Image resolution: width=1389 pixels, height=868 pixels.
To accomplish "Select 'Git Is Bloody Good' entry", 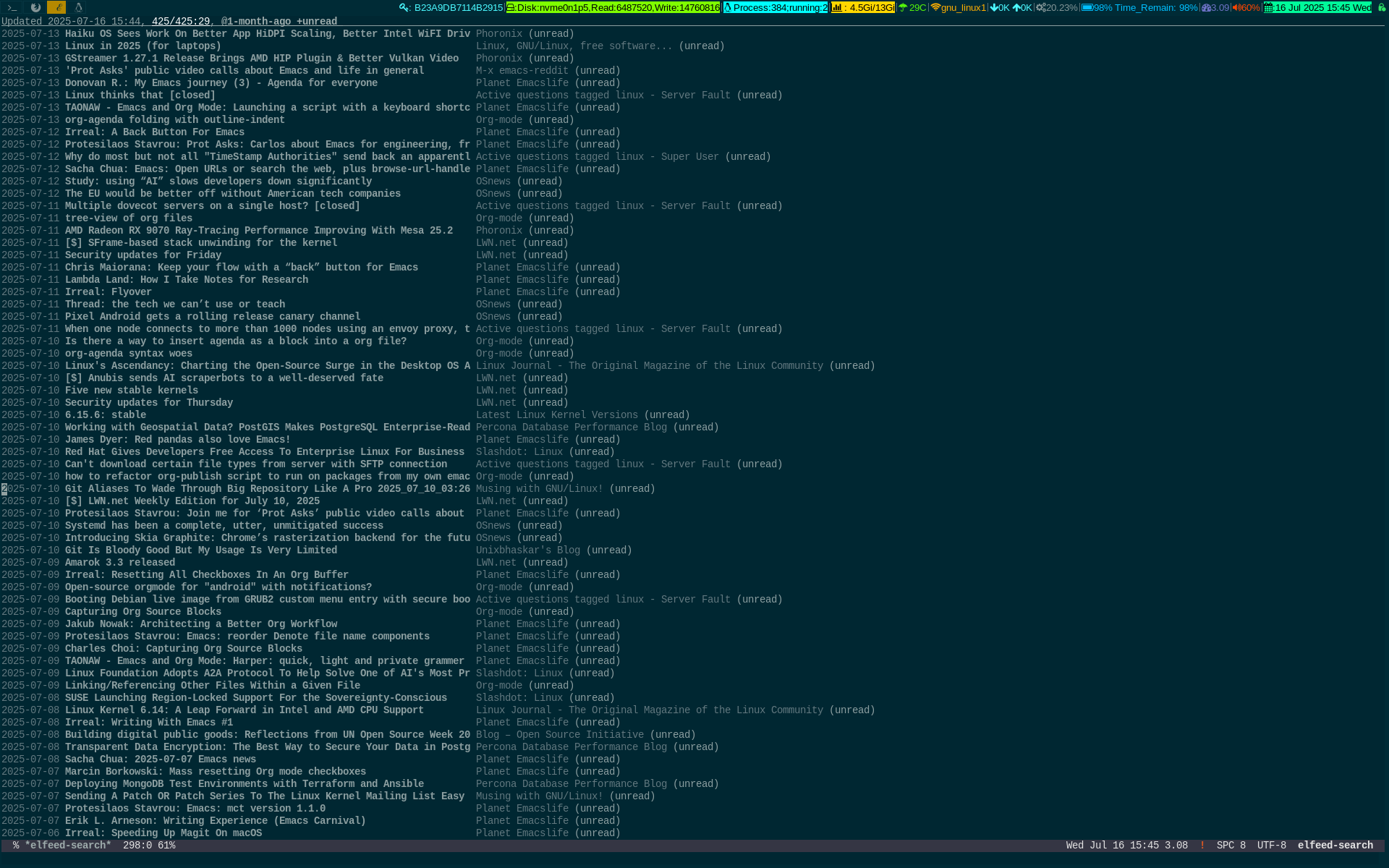I will (201, 550).
